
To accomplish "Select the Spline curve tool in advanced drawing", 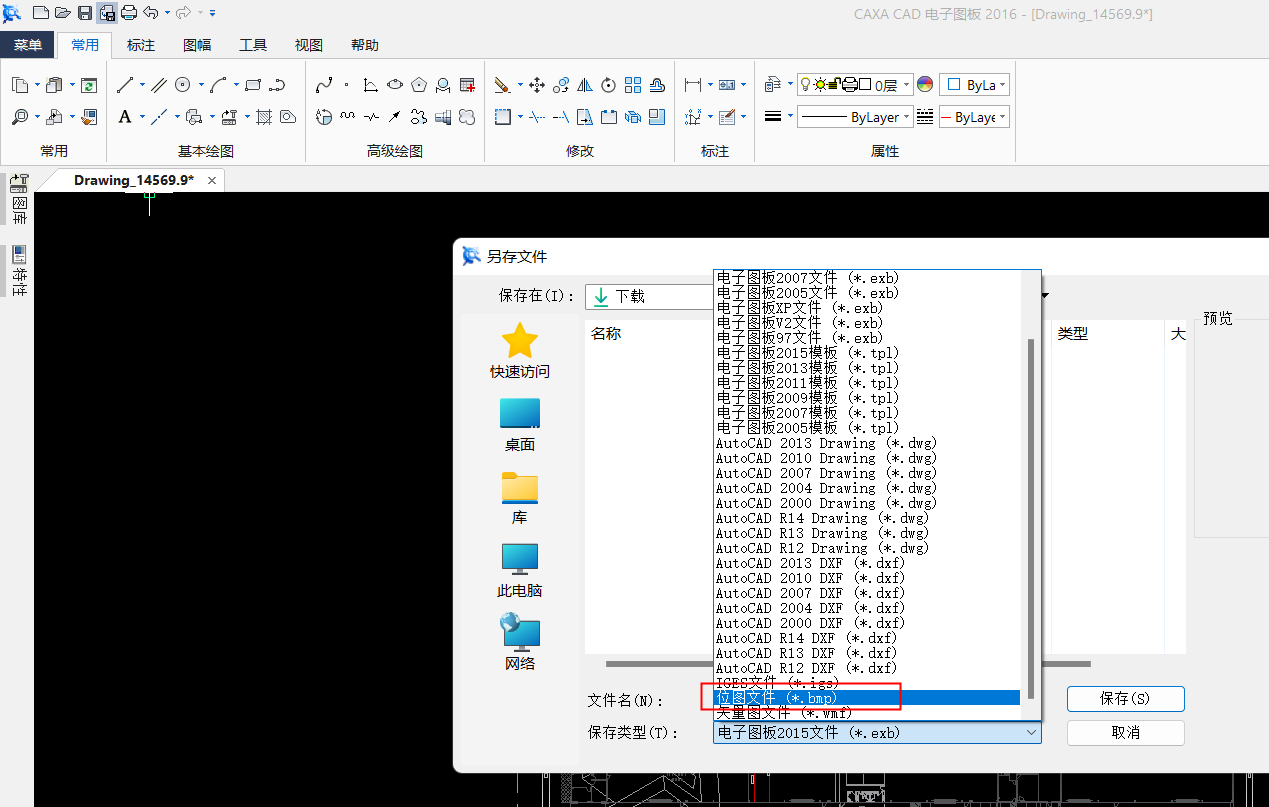I will [324, 85].
